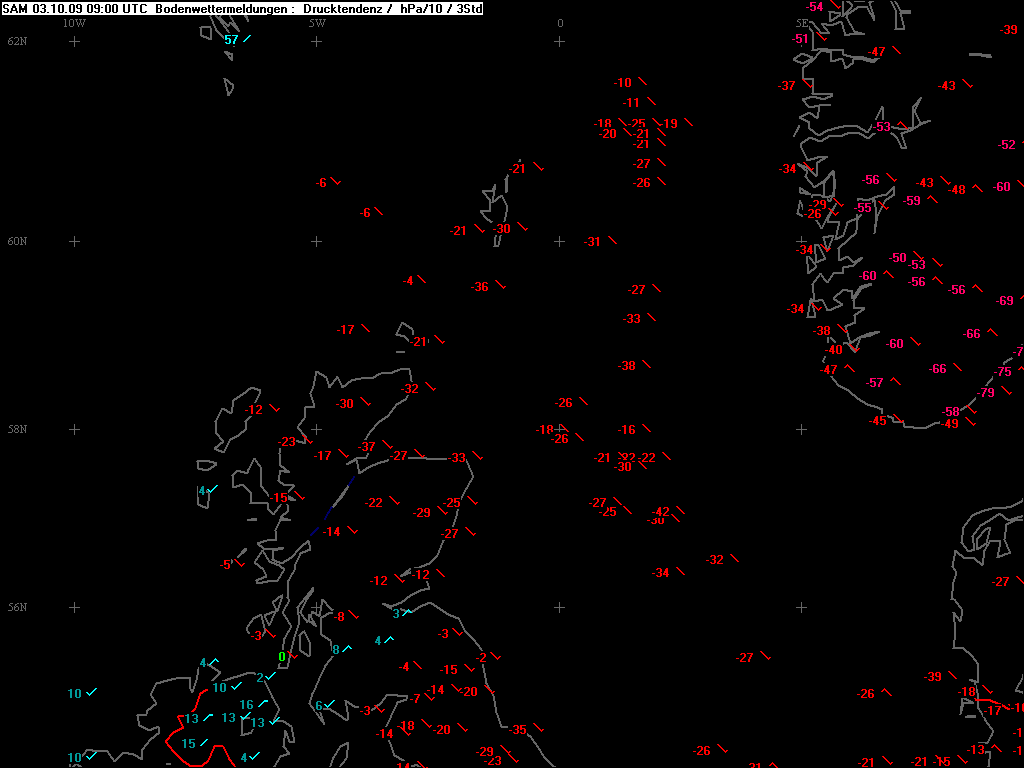Click the -79 pressure tendency station
Image resolution: width=1024 pixels, height=768 pixels.
tap(986, 393)
